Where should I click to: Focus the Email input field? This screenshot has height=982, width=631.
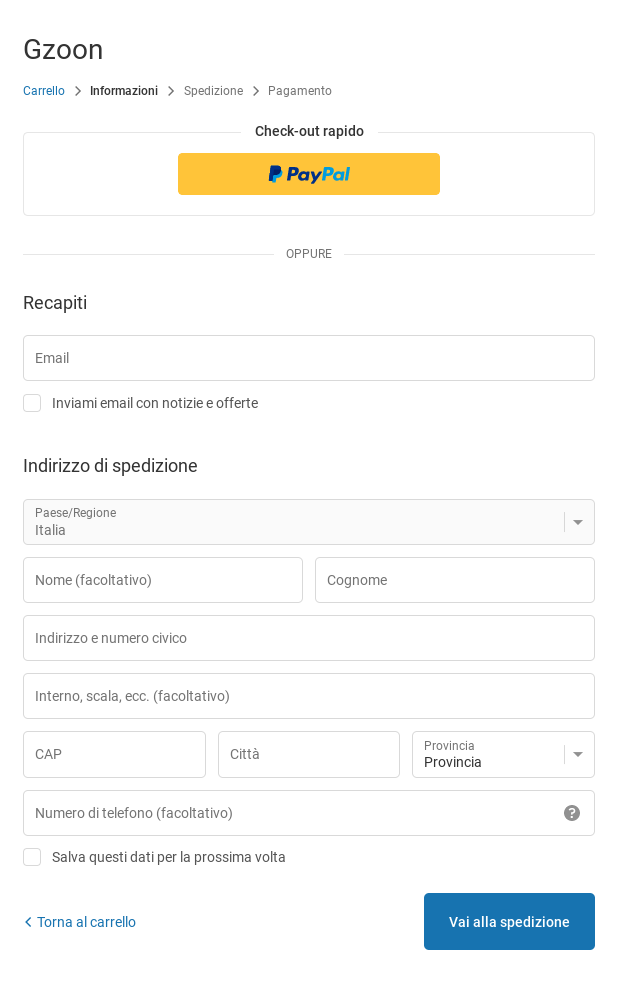(x=309, y=358)
